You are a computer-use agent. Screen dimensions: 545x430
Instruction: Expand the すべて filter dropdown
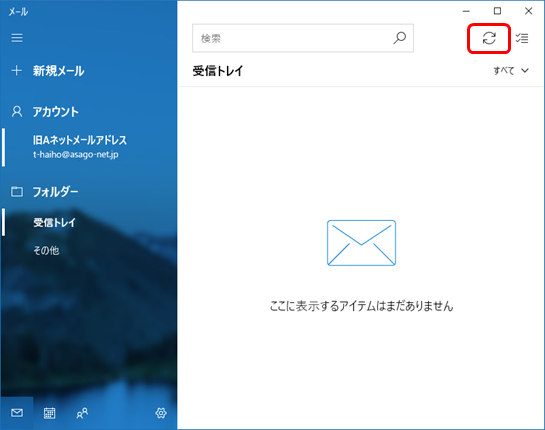511,71
